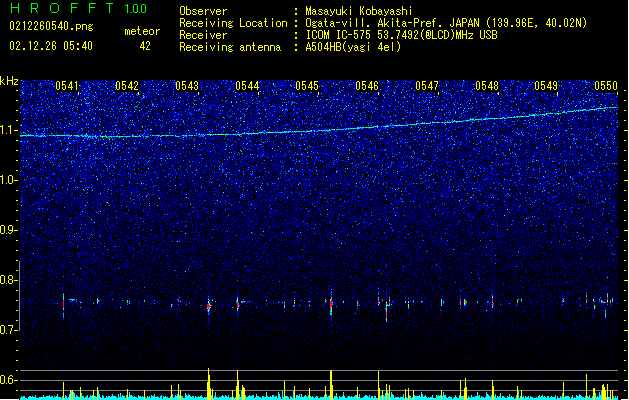Click the Receiving antenna label

click(230, 47)
